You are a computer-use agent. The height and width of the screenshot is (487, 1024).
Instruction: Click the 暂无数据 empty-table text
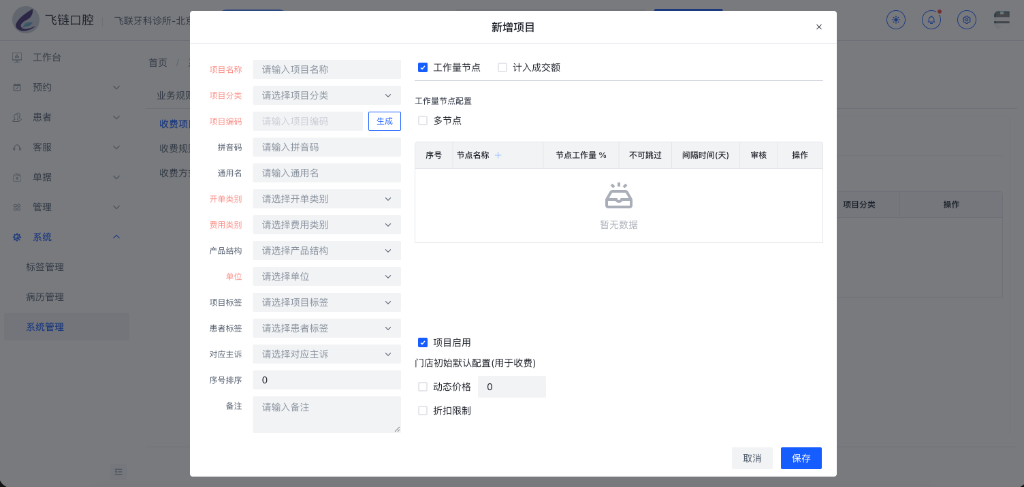(618, 225)
